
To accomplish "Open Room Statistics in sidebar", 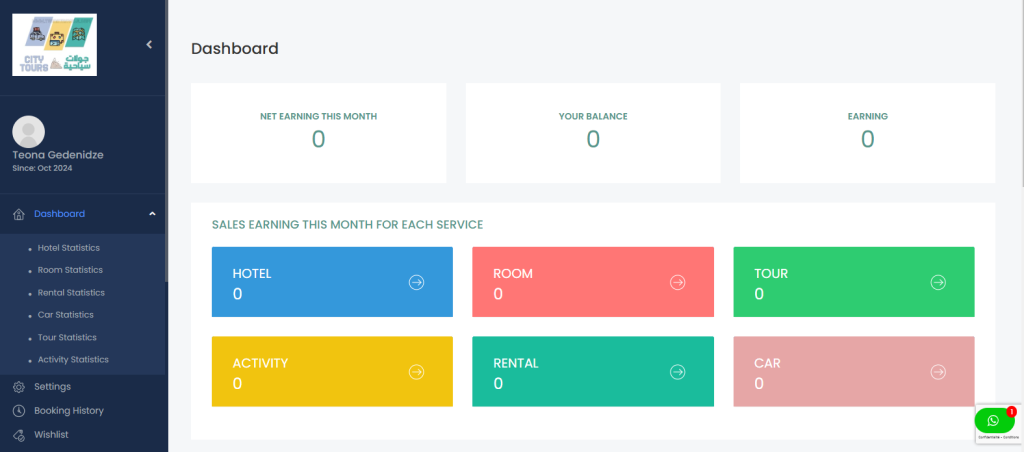I will (70, 270).
